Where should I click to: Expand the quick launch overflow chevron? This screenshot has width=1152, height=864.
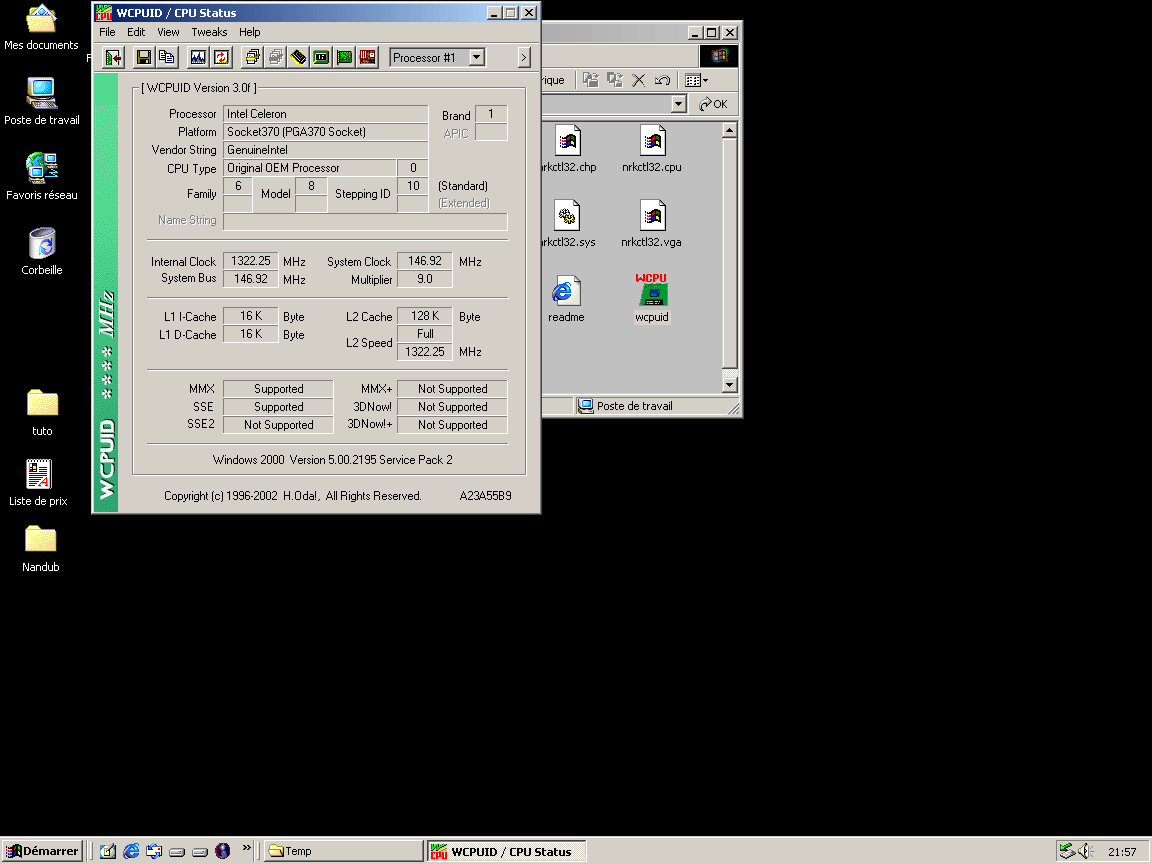coord(247,848)
